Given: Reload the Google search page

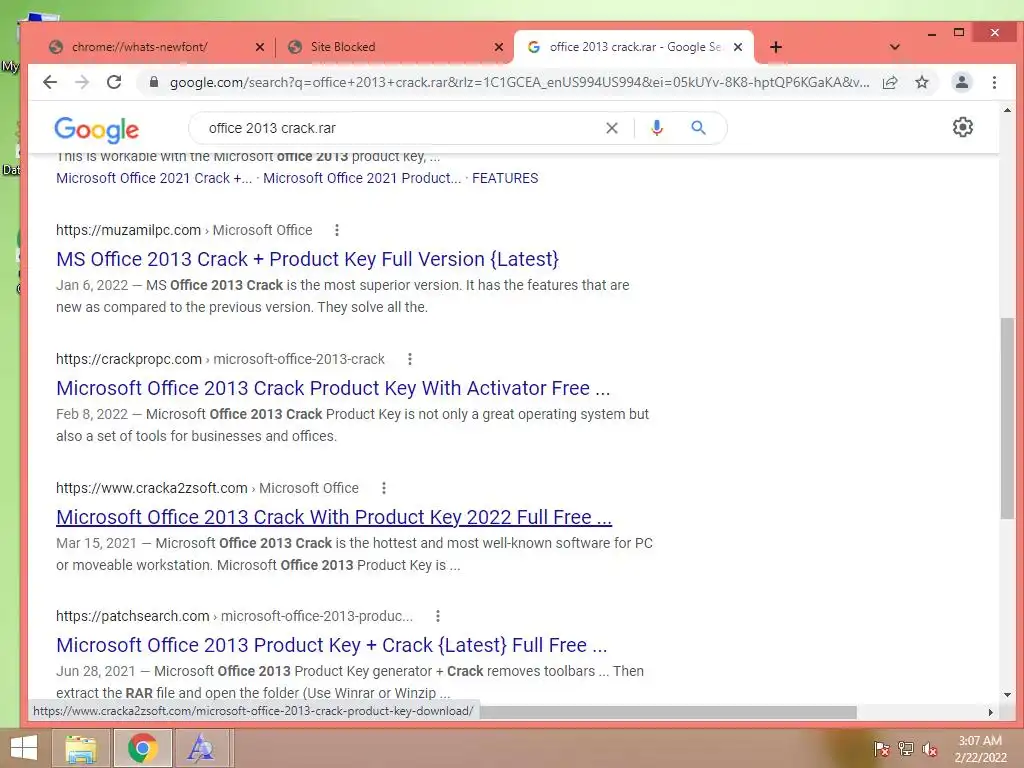Looking at the screenshot, I should [x=114, y=82].
